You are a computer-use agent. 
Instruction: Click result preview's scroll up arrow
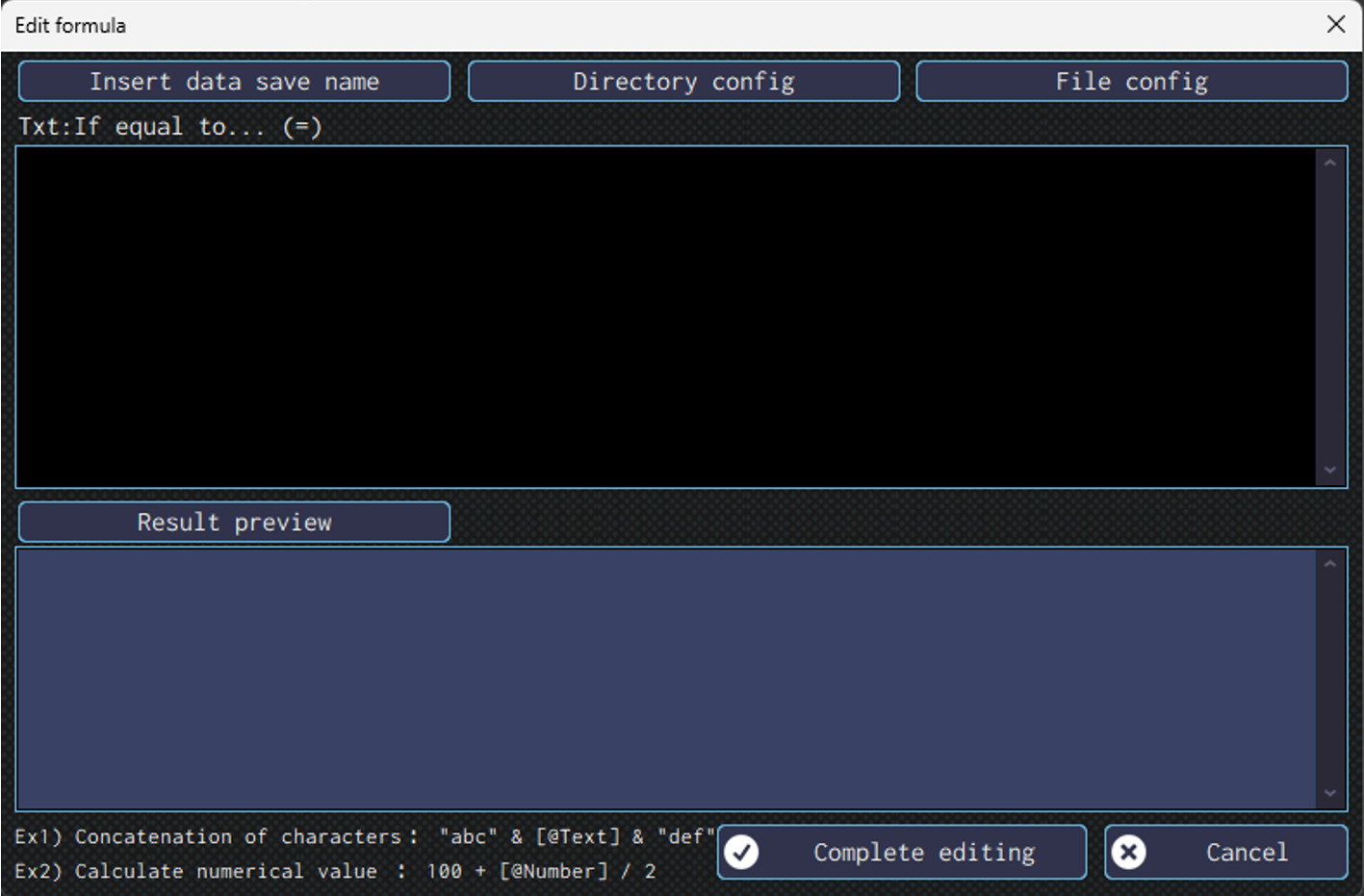(x=1330, y=564)
